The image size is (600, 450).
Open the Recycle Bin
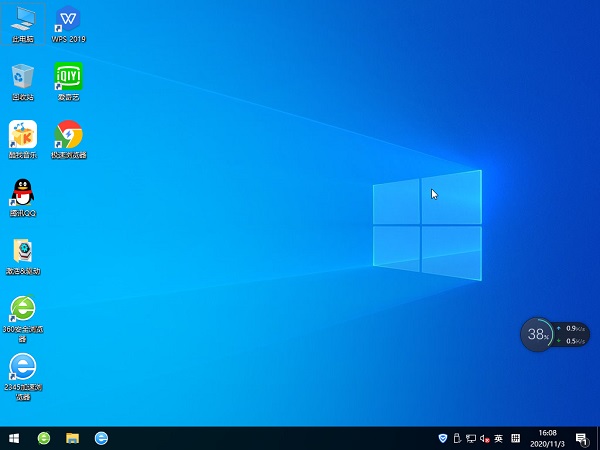(22, 77)
